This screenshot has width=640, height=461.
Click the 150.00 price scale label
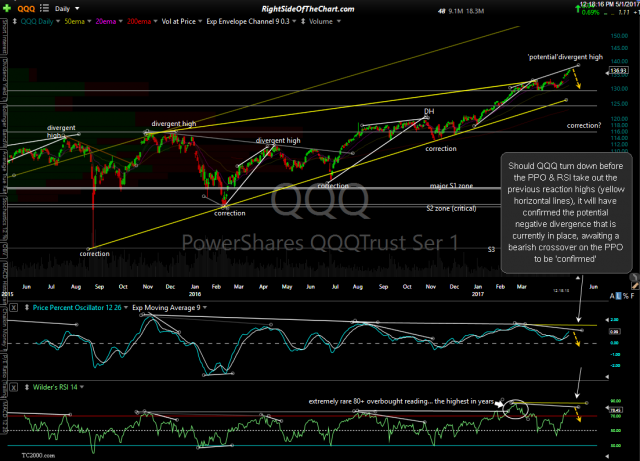[x=619, y=36]
